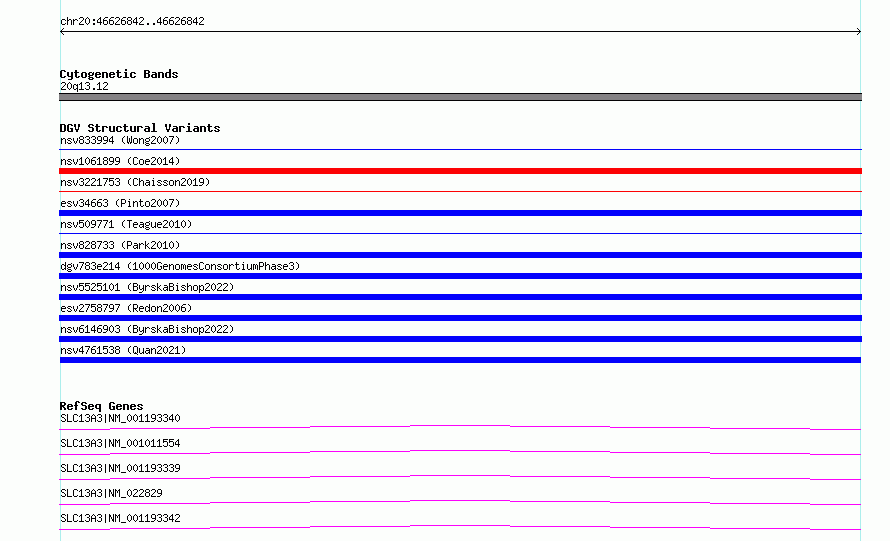Open dgv783e214 (1000GenomesConsortiumPhase3) label
The height and width of the screenshot is (541, 890).
pos(180,266)
